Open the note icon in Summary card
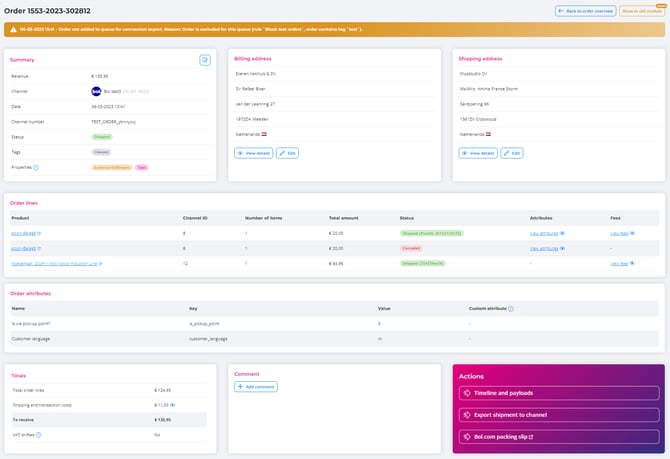Image resolution: width=670 pixels, height=459 pixels. [205, 60]
